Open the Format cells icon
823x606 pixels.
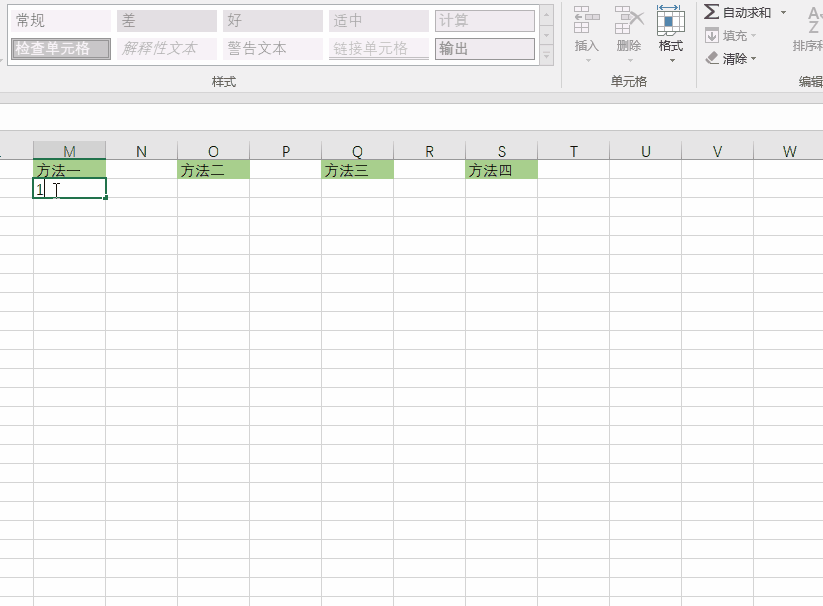670,19
